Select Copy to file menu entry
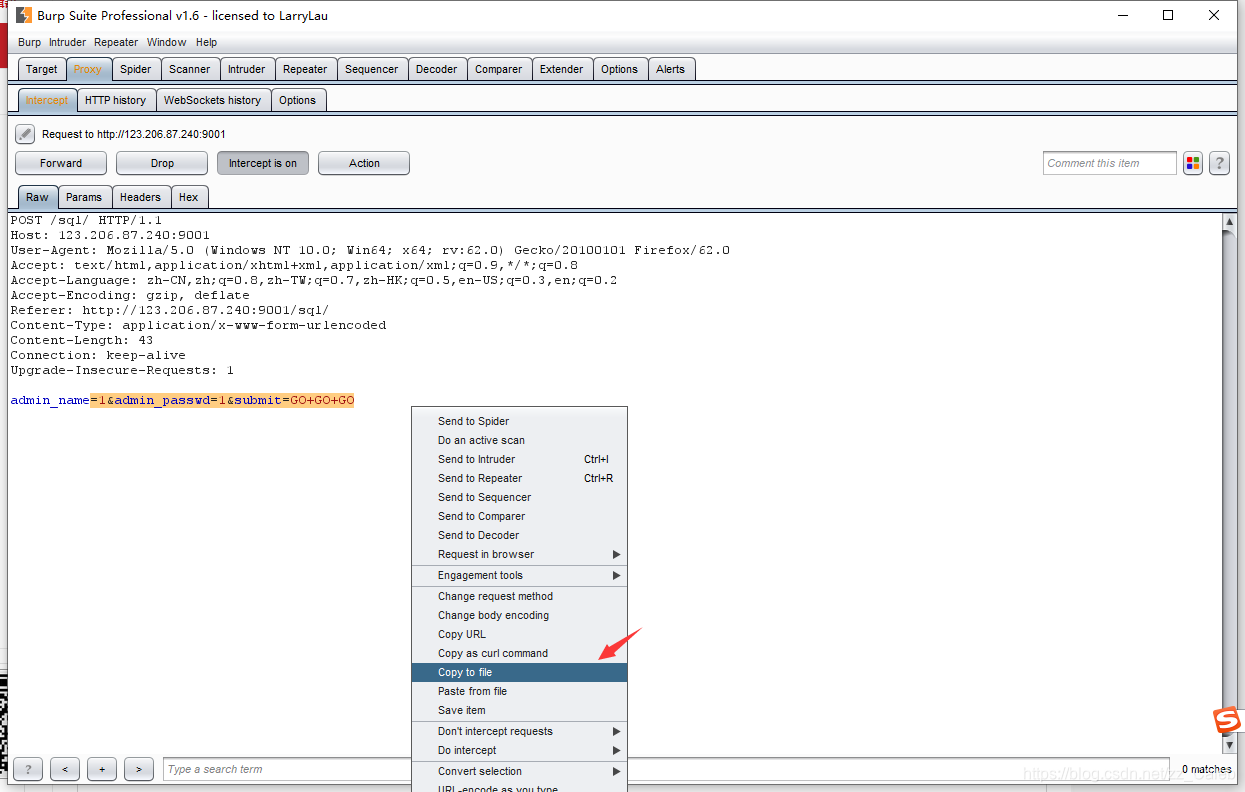This screenshot has width=1245, height=792. click(x=519, y=672)
